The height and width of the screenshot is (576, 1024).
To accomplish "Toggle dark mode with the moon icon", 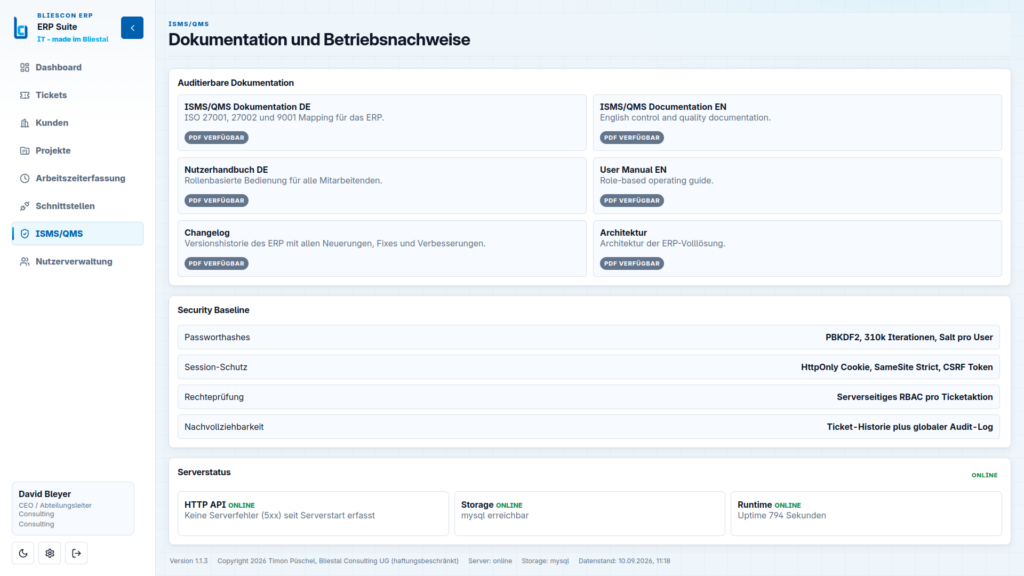I will [23, 553].
